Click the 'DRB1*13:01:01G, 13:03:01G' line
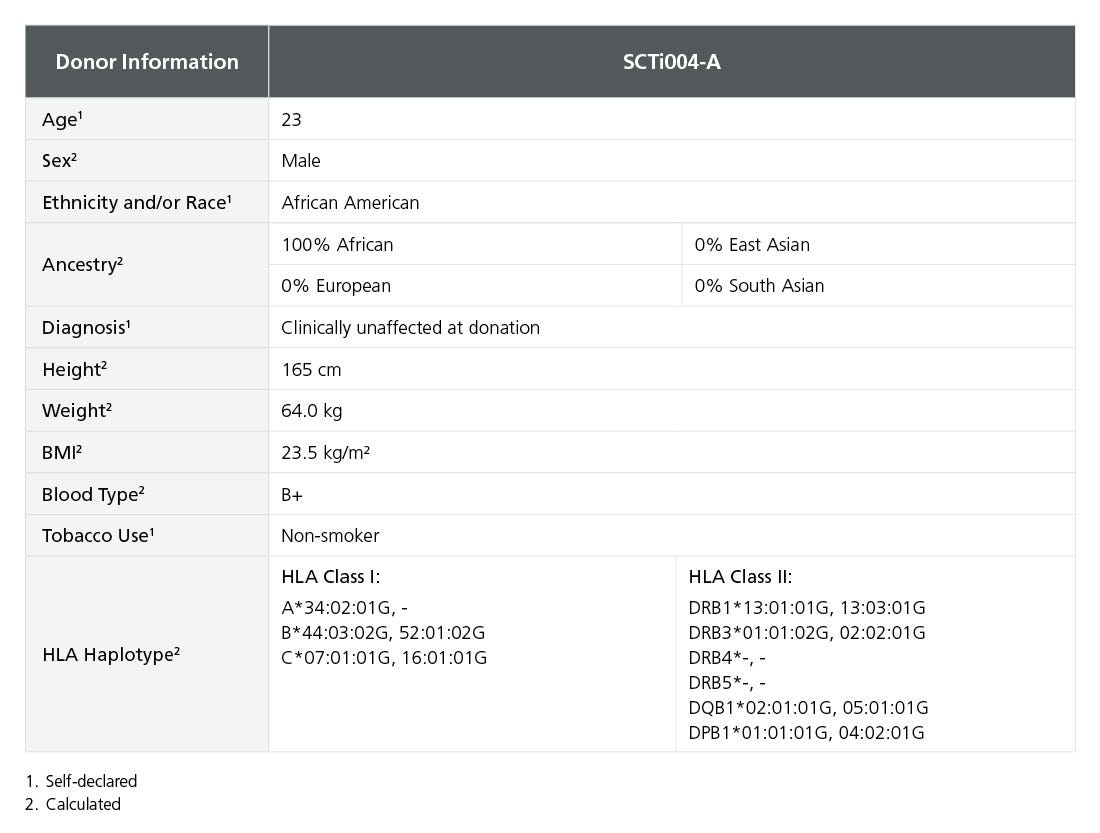Viewport: 1100px width, 833px height. 807,608
